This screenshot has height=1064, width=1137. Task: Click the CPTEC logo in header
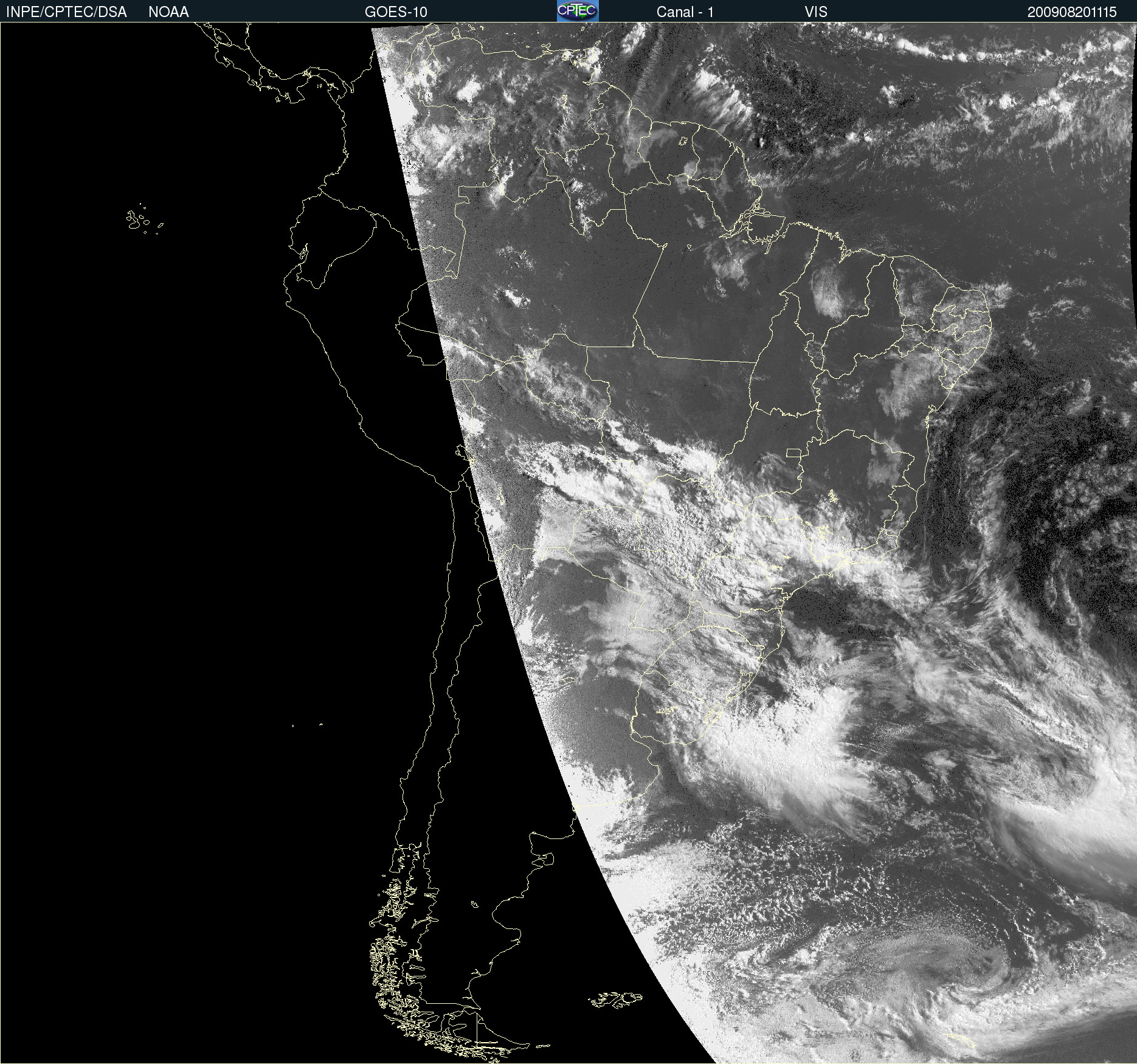click(578, 11)
